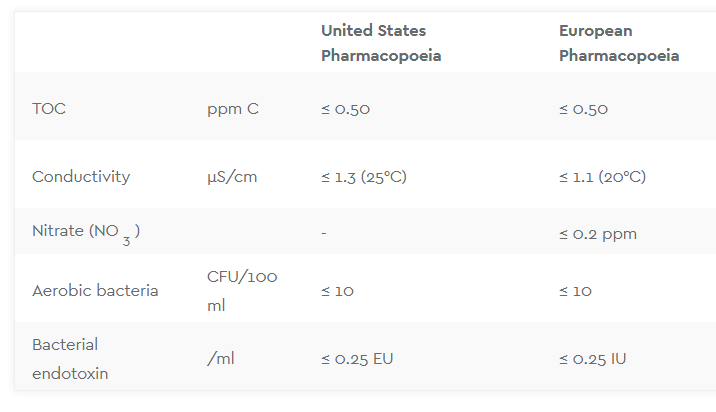Select the ≤ 0.25 EU endotoxin value
The width and height of the screenshot is (716, 412).
[x=357, y=359]
